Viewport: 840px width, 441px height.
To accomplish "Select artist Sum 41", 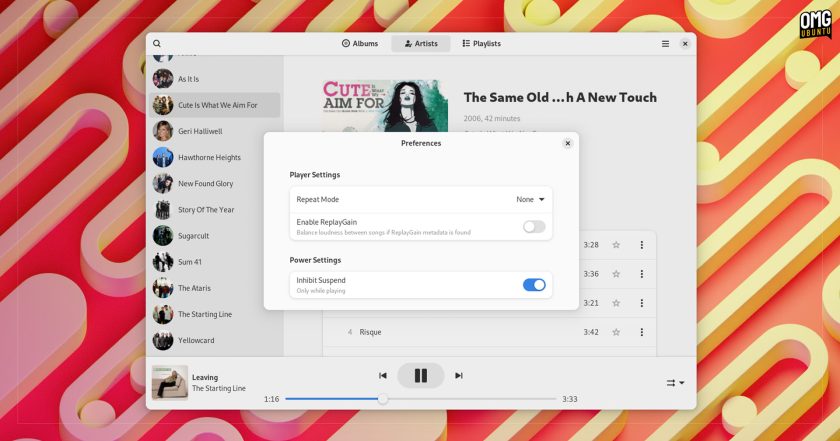I will point(216,262).
